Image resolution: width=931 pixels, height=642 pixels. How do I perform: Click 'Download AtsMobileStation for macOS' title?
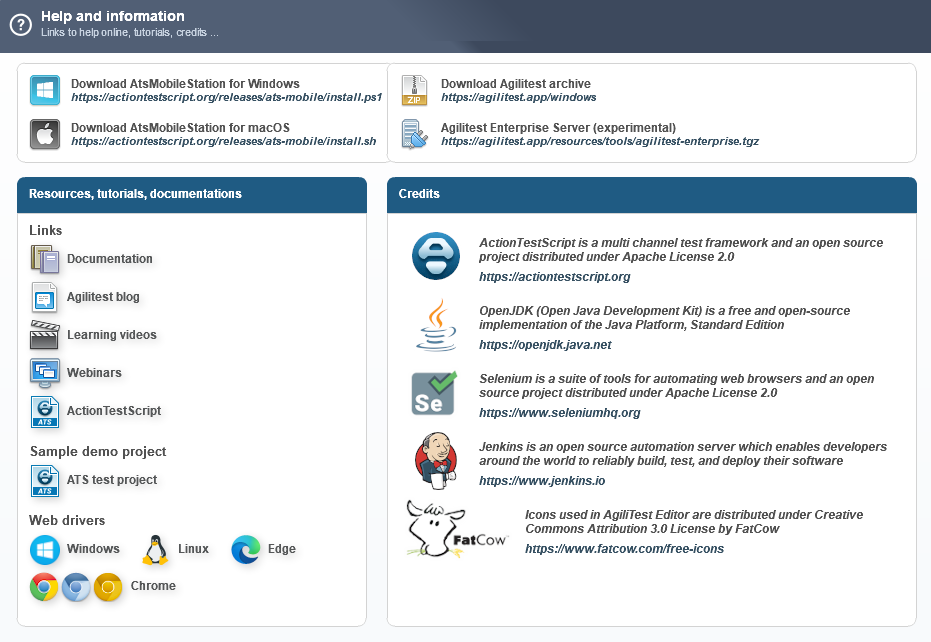click(x=180, y=128)
